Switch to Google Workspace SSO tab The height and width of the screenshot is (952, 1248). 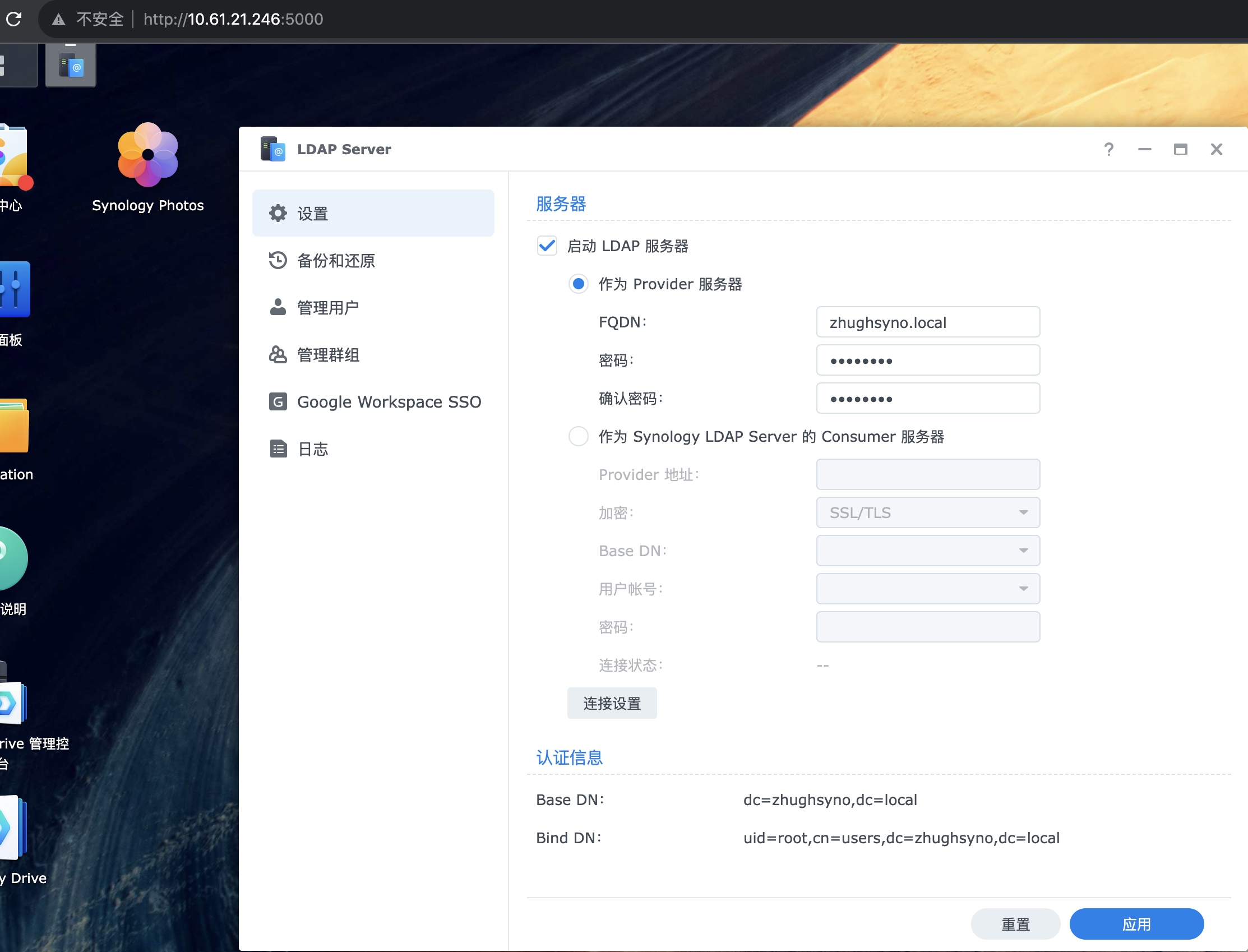[x=373, y=402]
